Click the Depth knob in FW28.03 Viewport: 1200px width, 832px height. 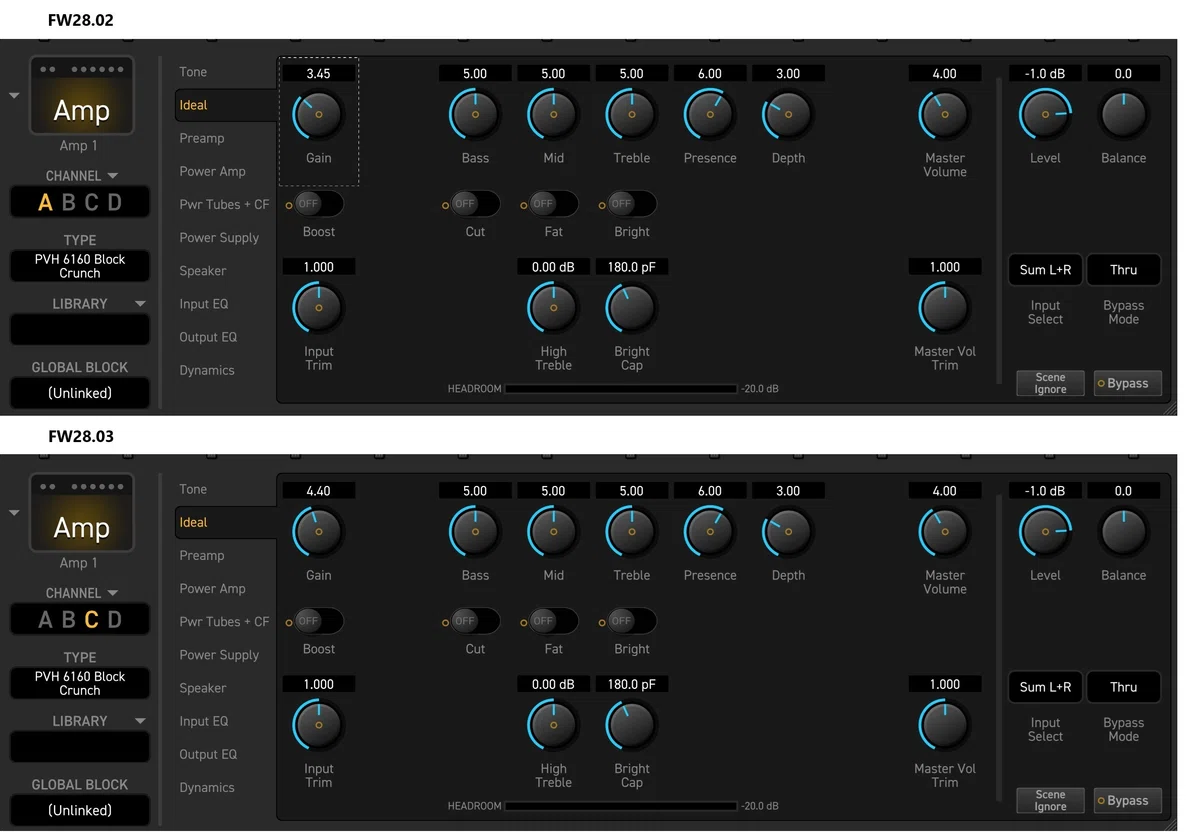tap(788, 532)
